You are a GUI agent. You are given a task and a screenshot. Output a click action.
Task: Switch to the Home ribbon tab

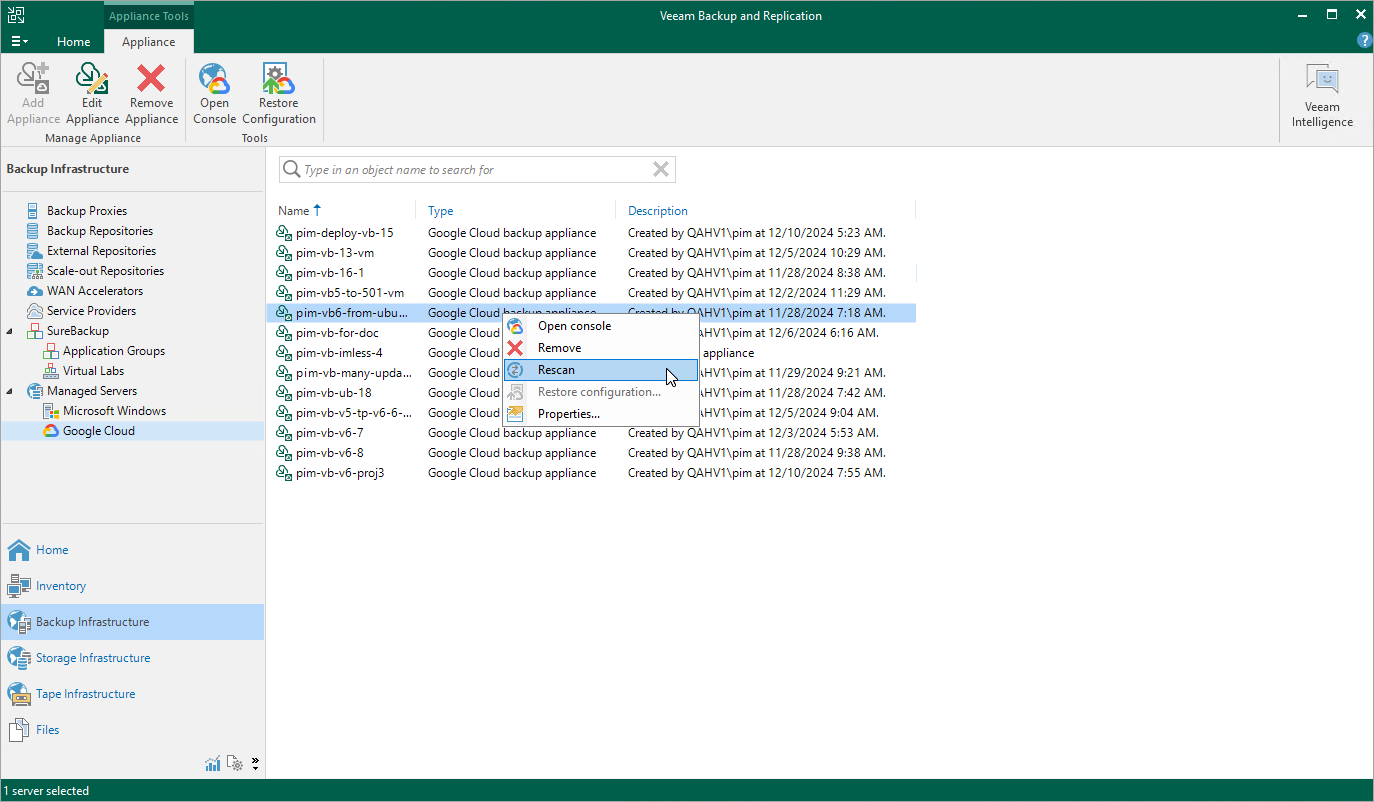pyautogui.click(x=74, y=42)
